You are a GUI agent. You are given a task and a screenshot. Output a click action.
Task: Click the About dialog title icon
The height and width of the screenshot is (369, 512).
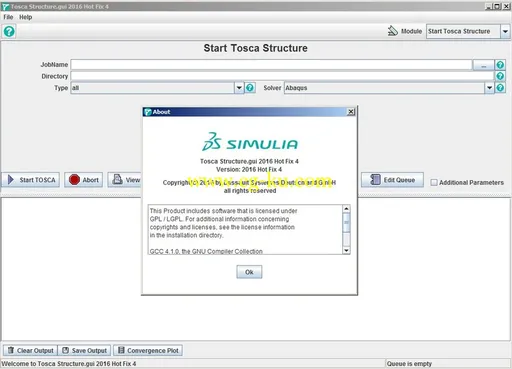click(x=148, y=112)
